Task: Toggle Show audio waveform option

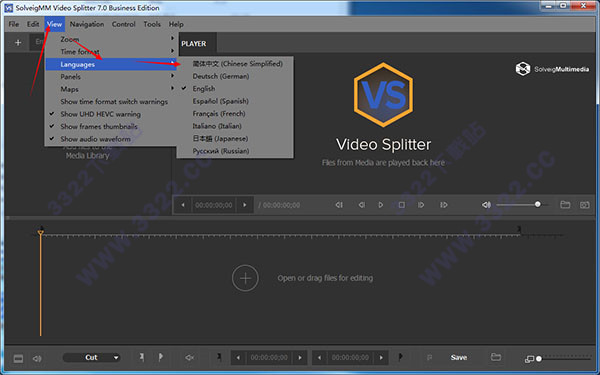Action: [111, 139]
